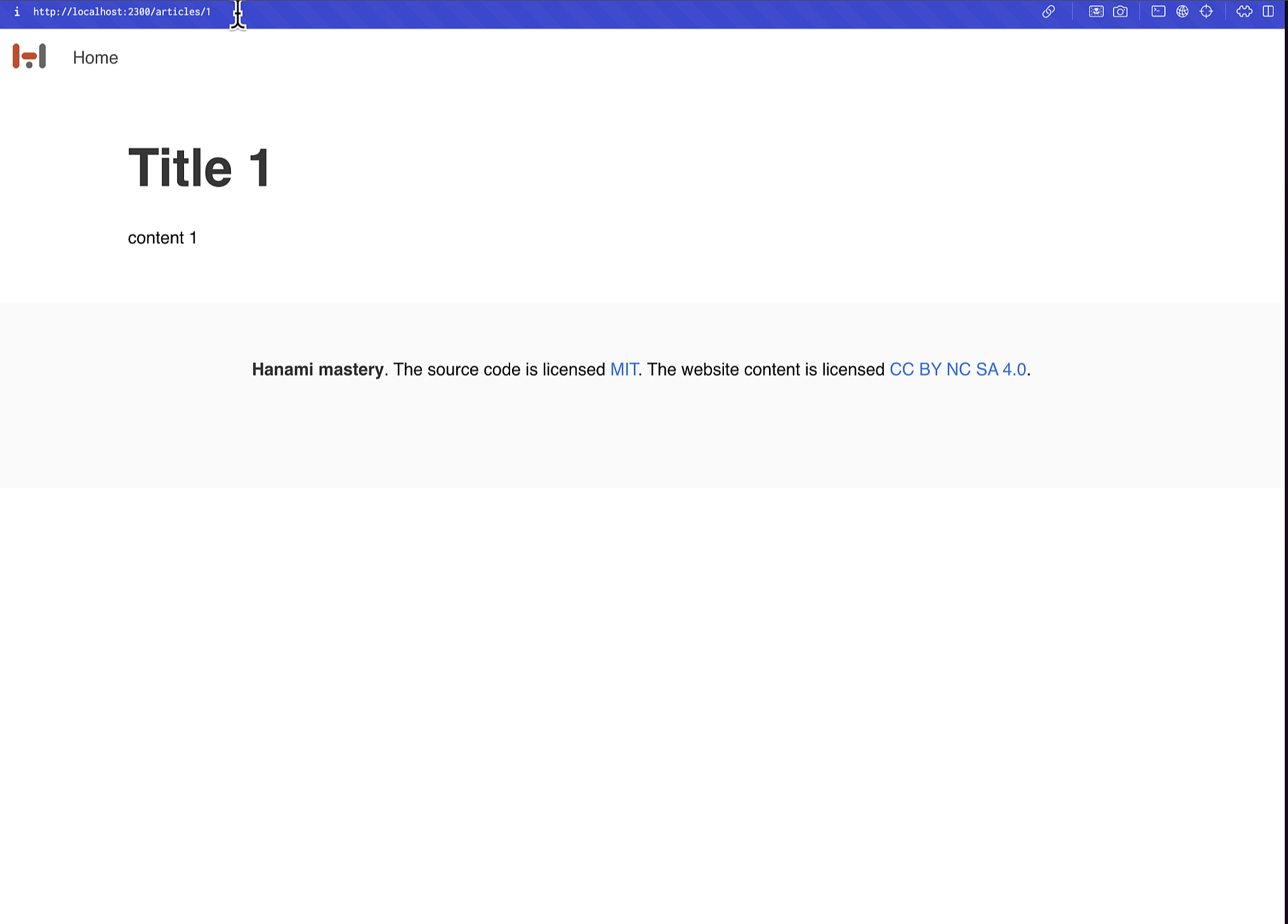Image resolution: width=1288 pixels, height=924 pixels.
Task: Click the localhost:2300/articles/1 address field
Action: click(122, 12)
